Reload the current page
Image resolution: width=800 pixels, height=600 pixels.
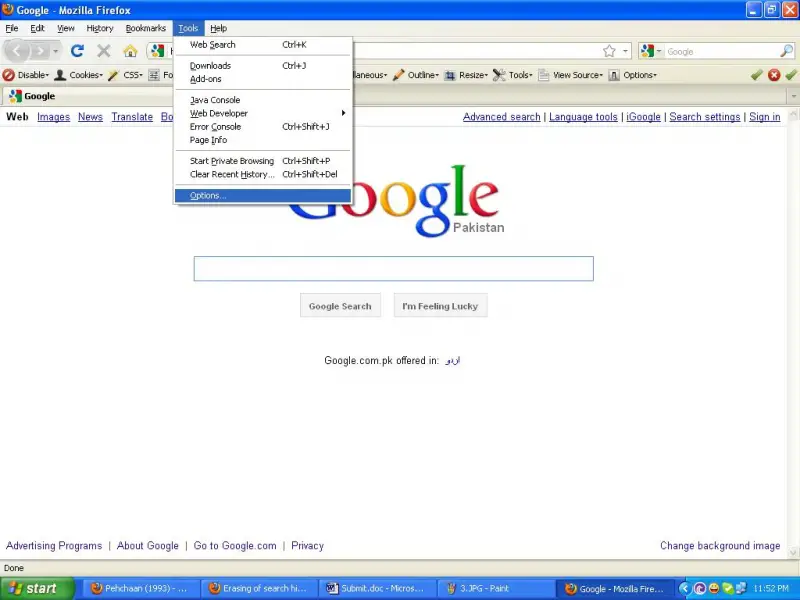click(x=77, y=51)
